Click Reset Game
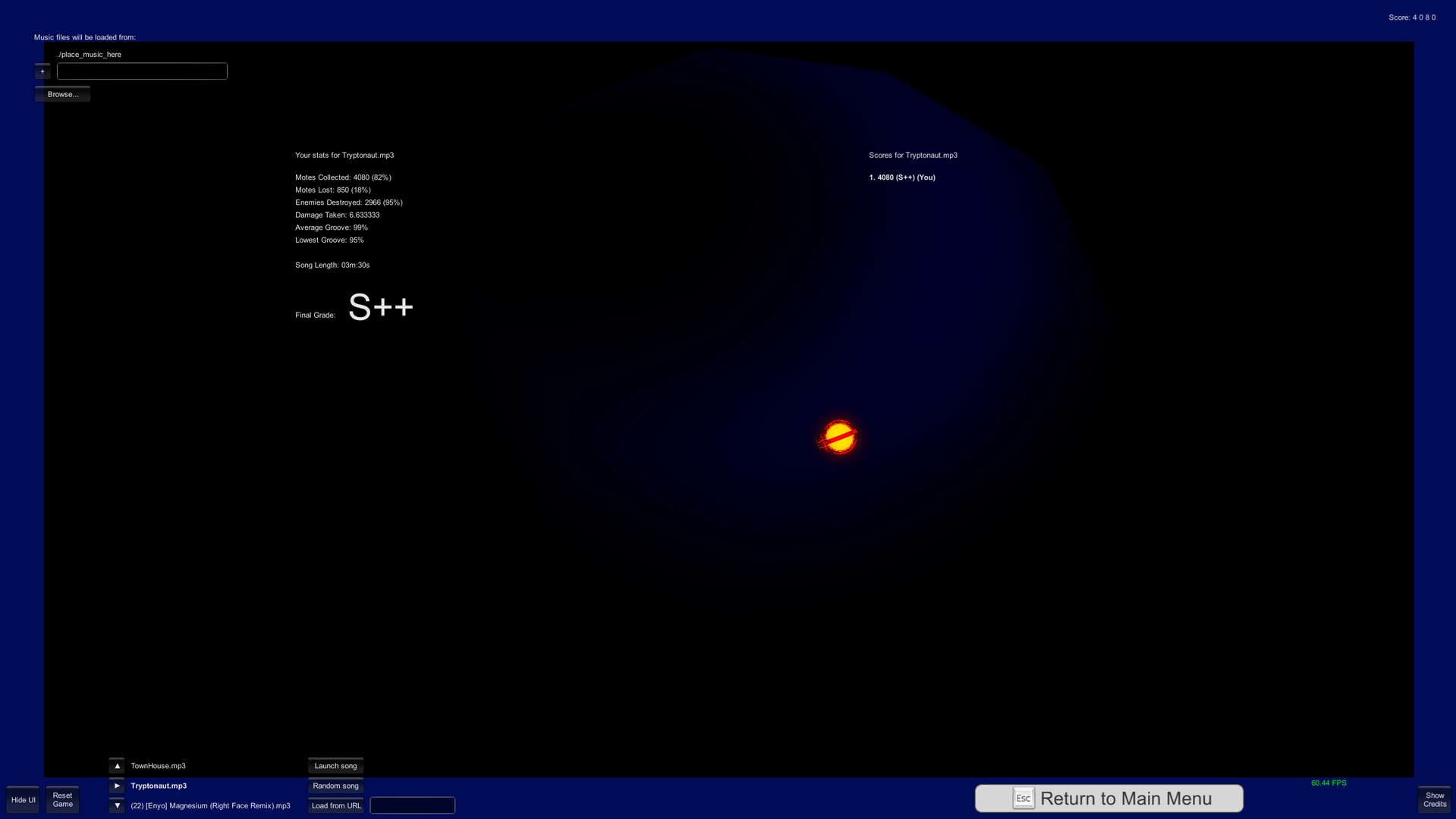Screen dimensions: 1456x819 point(62,799)
